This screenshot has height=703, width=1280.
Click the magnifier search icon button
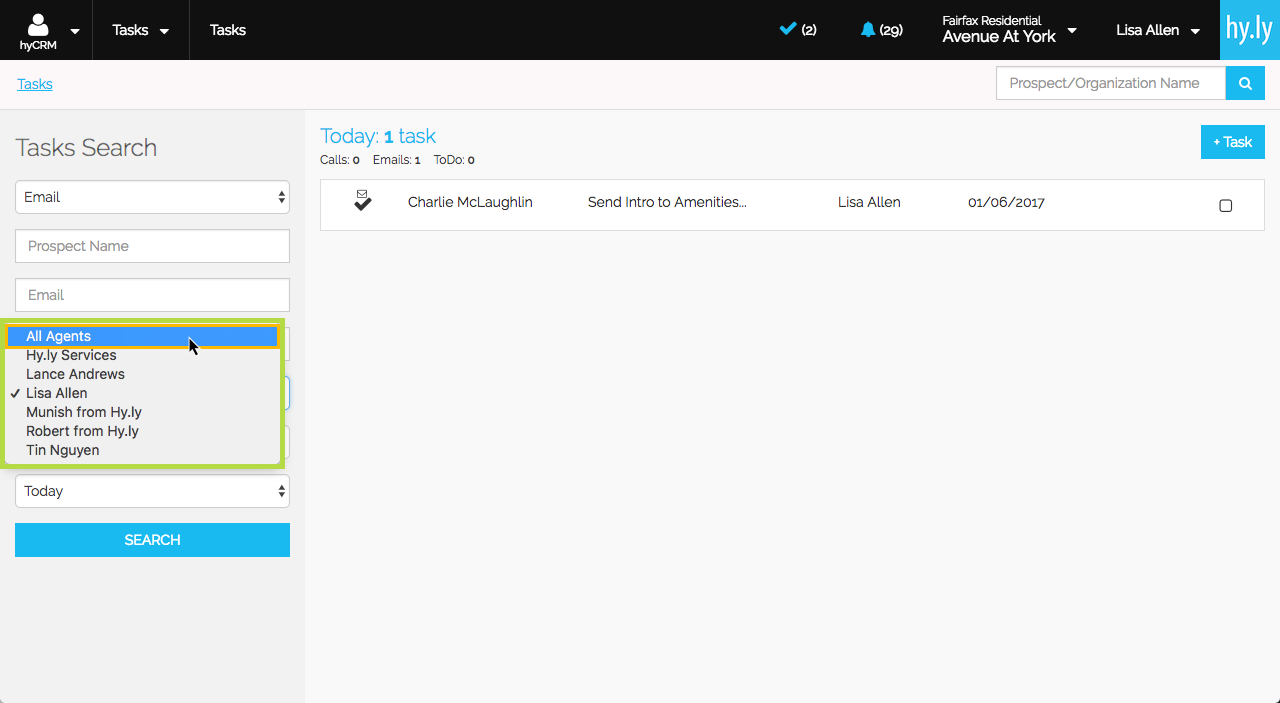pyautogui.click(x=1245, y=83)
